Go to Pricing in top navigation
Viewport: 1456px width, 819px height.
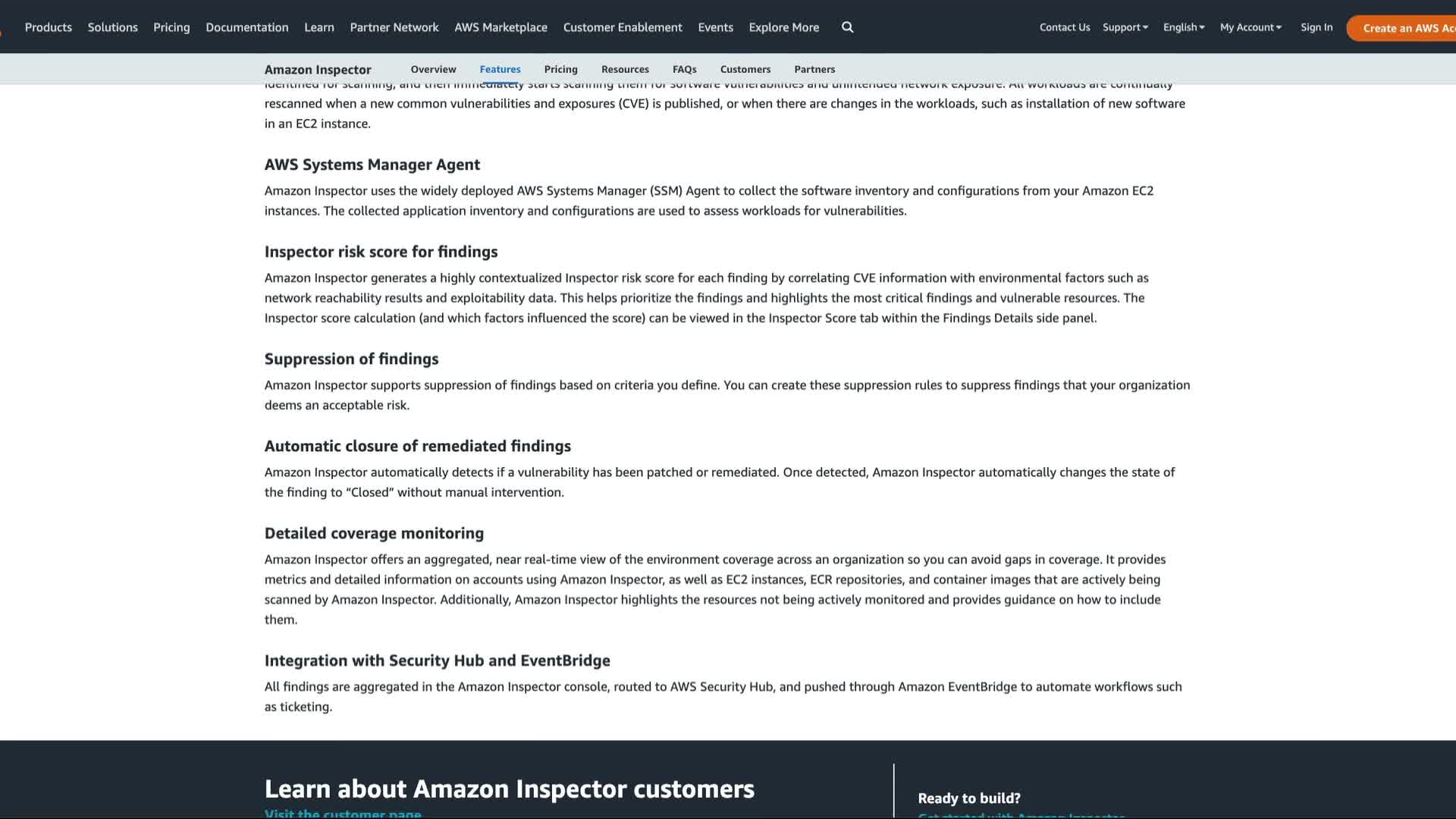(171, 27)
